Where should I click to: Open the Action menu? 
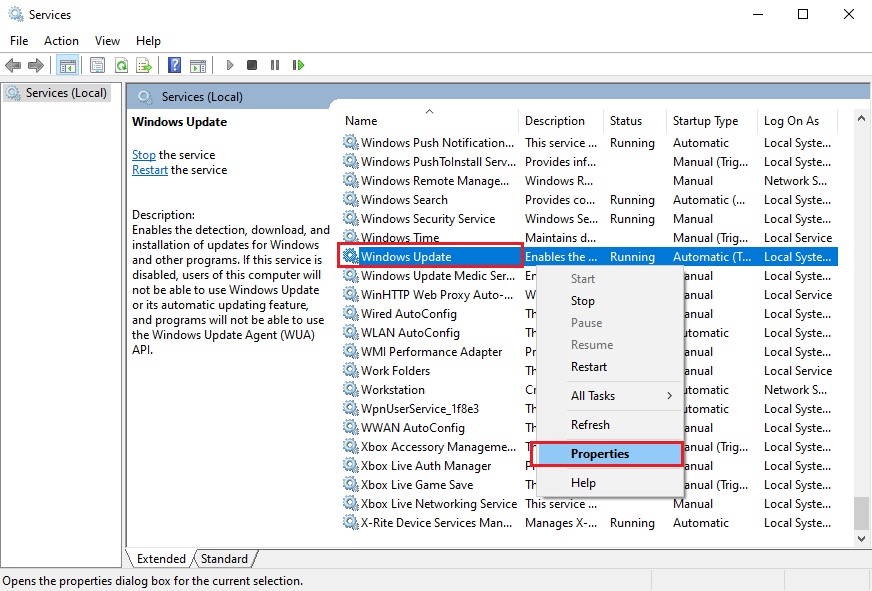(x=61, y=41)
